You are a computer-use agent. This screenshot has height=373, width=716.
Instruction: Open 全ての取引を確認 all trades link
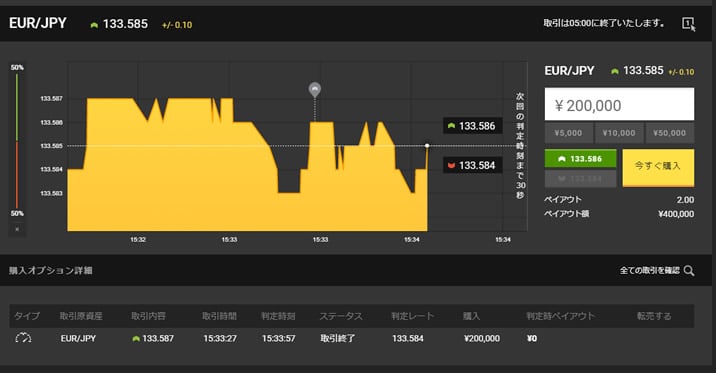(649, 271)
